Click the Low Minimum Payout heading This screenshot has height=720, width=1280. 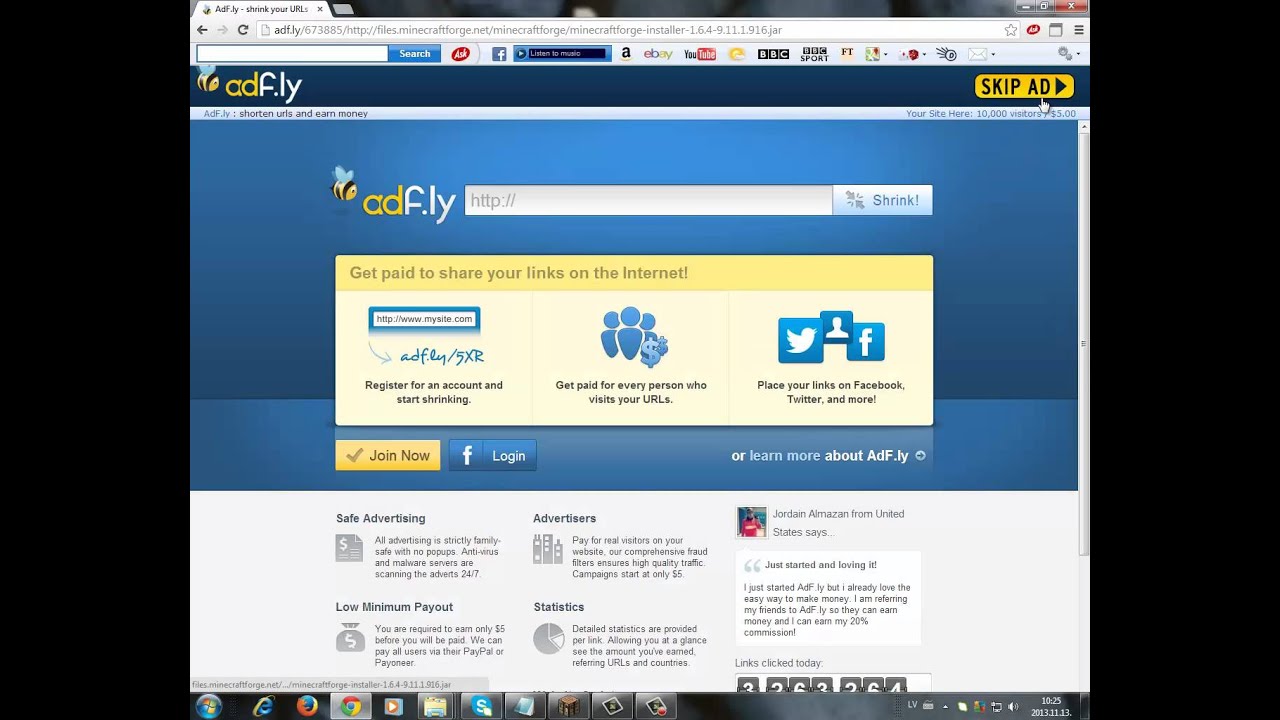[x=394, y=607]
